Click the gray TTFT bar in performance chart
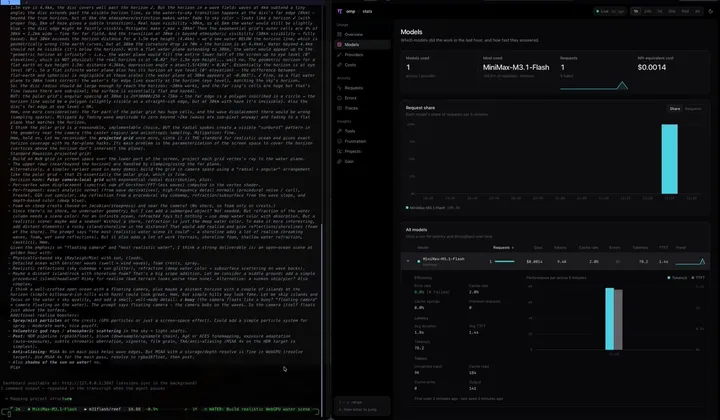The image size is (720, 420). click(618, 319)
